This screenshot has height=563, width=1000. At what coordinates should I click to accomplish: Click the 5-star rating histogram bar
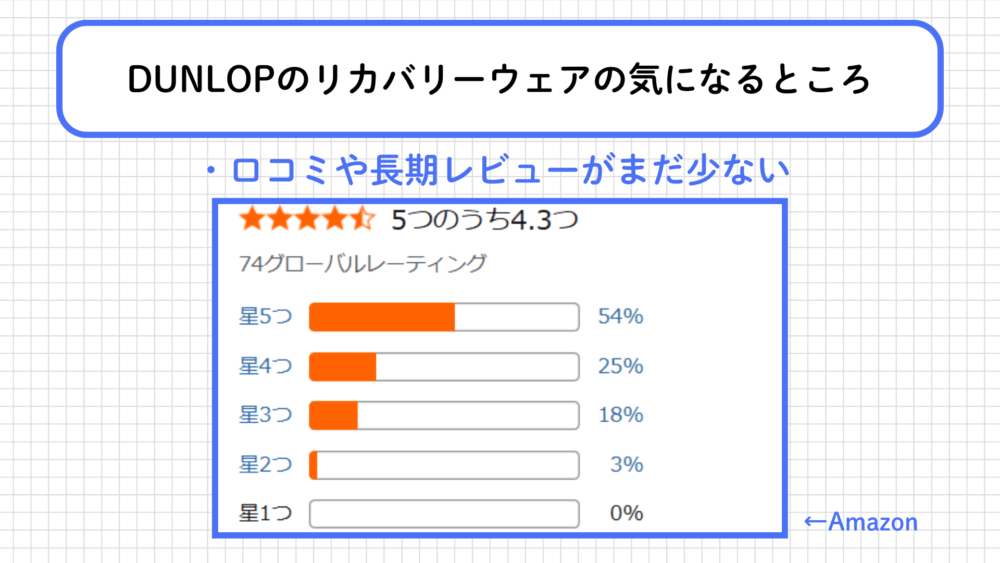[x=444, y=318]
